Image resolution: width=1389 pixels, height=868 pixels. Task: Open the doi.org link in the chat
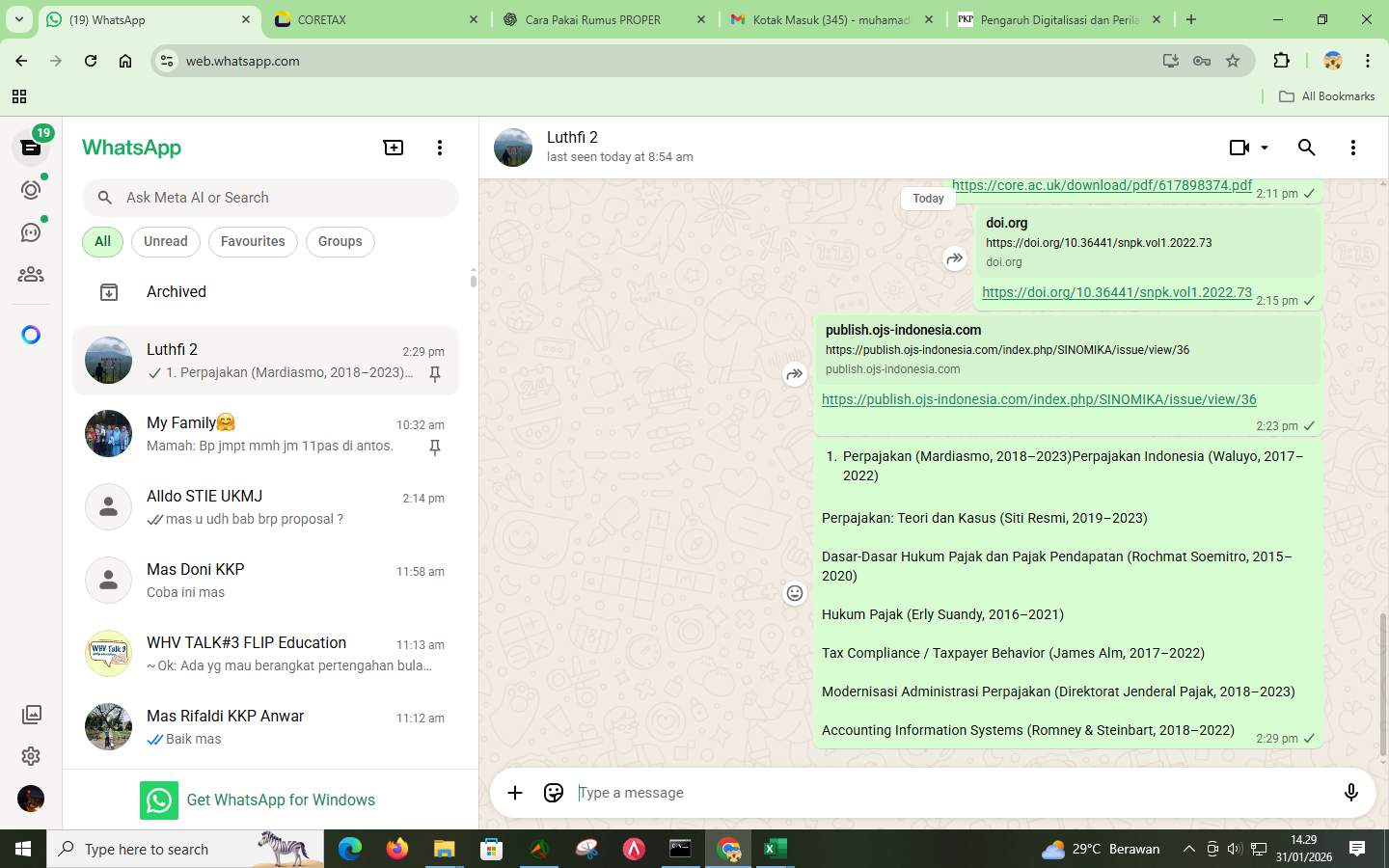coord(1115,292)
